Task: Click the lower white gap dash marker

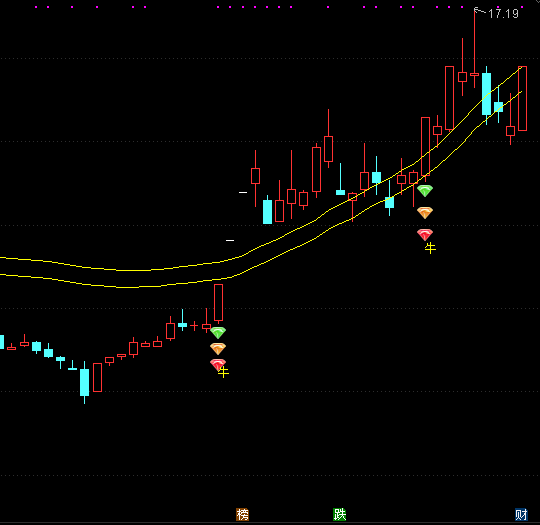Action: (x=230, y=240)
